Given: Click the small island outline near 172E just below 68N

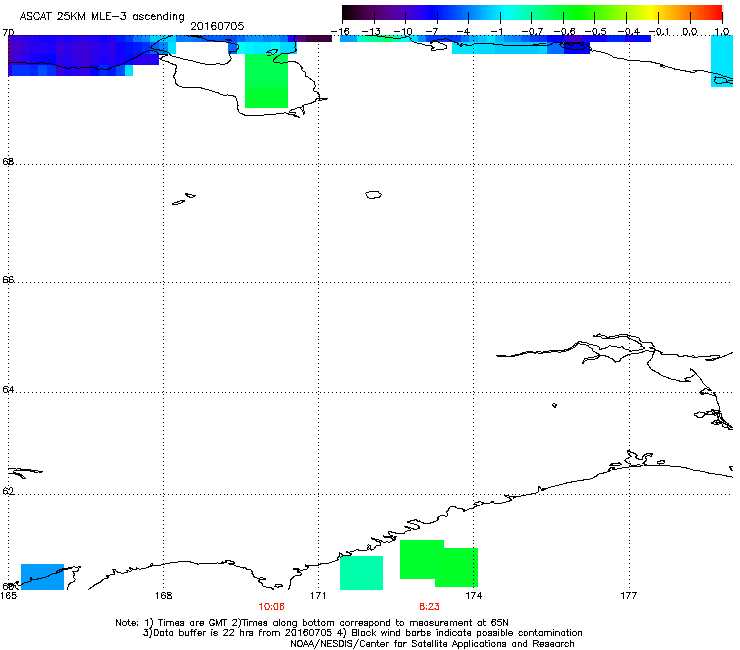Looking at the screenshot, I should (x=373, y=195).
